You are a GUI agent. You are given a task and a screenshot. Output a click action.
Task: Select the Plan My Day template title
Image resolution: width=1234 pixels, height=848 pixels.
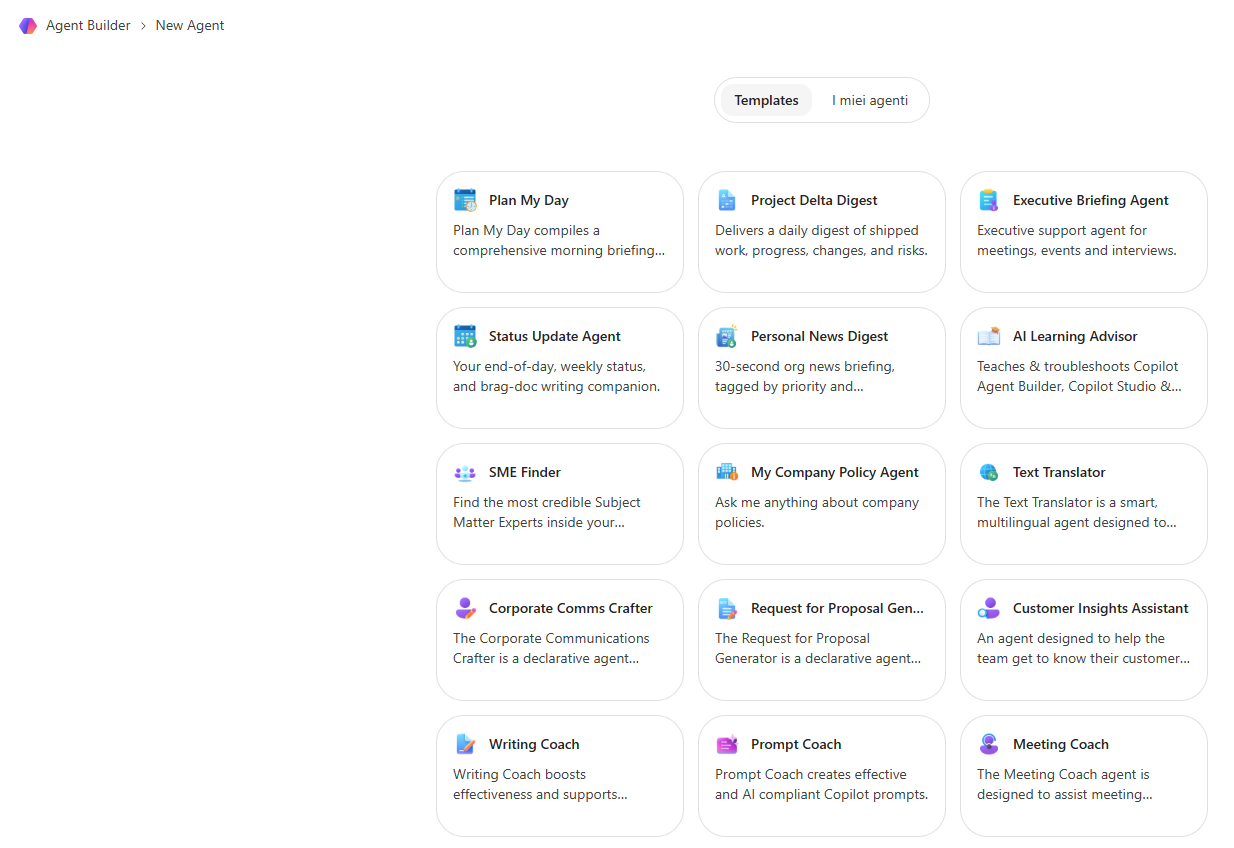pyautogui.click(x=529, y=200)
